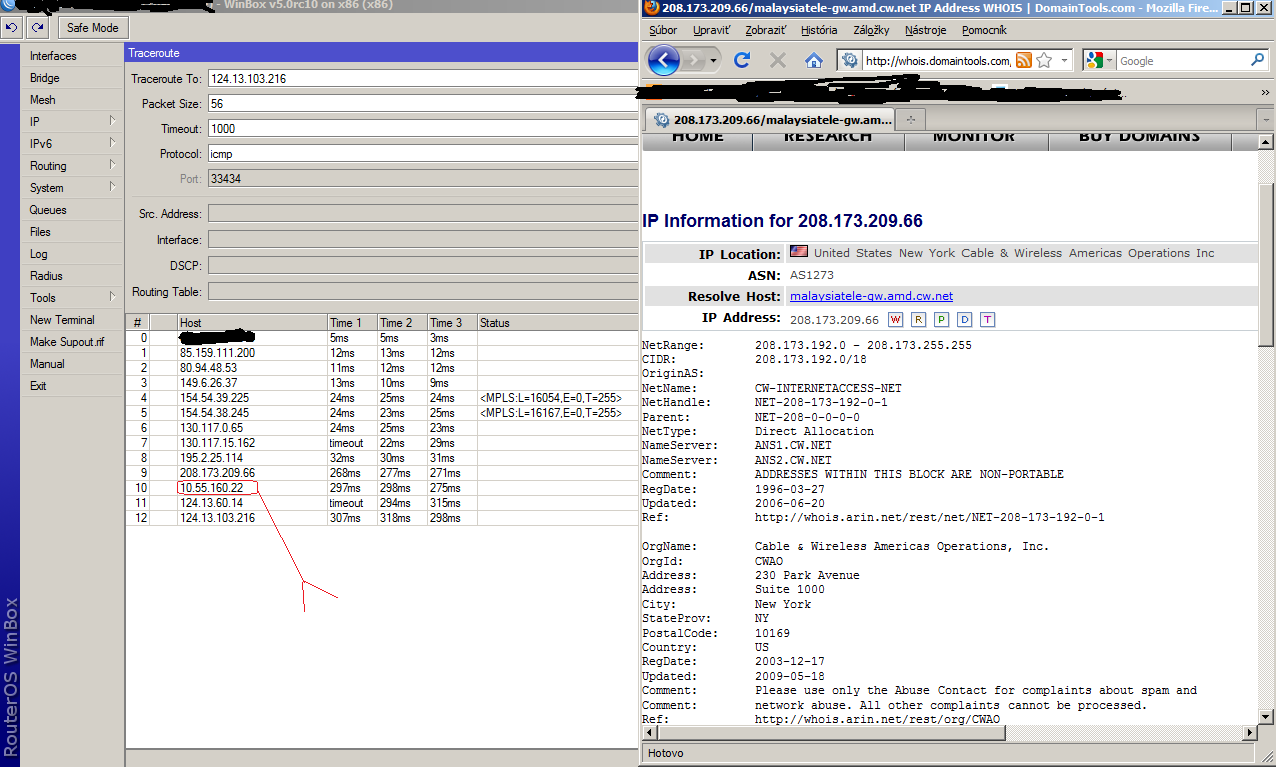Open Queues in WinBox sidebar
The height and width of the screenshot is (776, 1276).
(x=71, y=210)
